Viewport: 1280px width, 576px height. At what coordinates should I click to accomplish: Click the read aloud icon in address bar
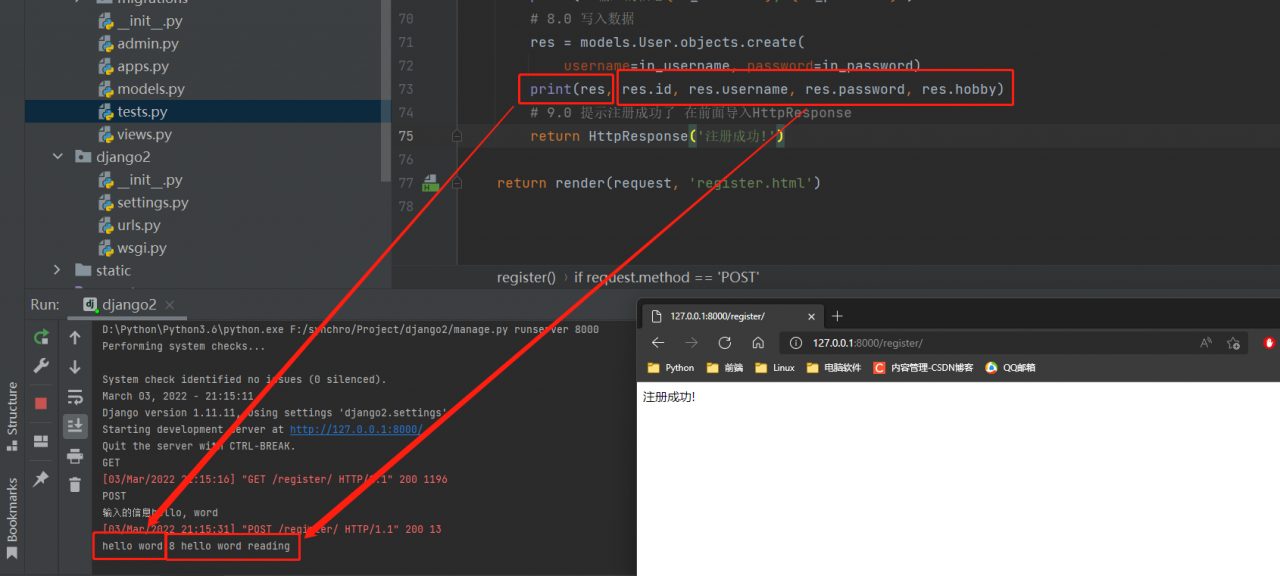pyautogui.click(x=1207, y=342)
